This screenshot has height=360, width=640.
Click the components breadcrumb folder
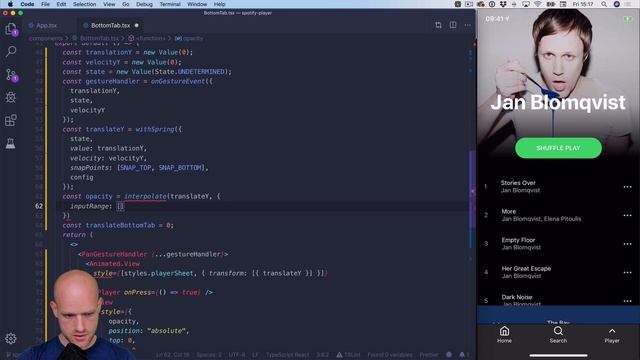coord(45,38)
